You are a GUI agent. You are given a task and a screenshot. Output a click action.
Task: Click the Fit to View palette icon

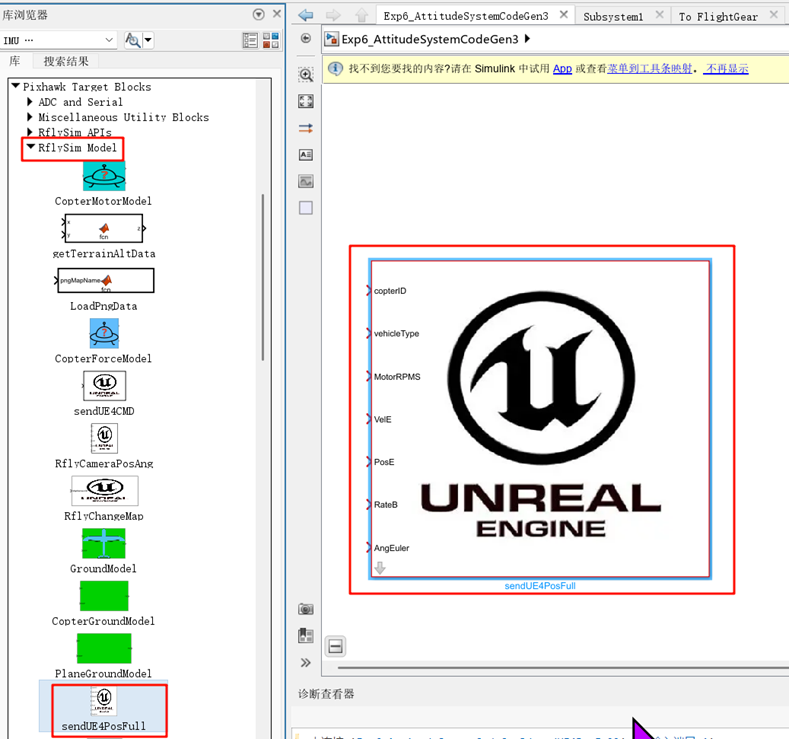(306, 102)
